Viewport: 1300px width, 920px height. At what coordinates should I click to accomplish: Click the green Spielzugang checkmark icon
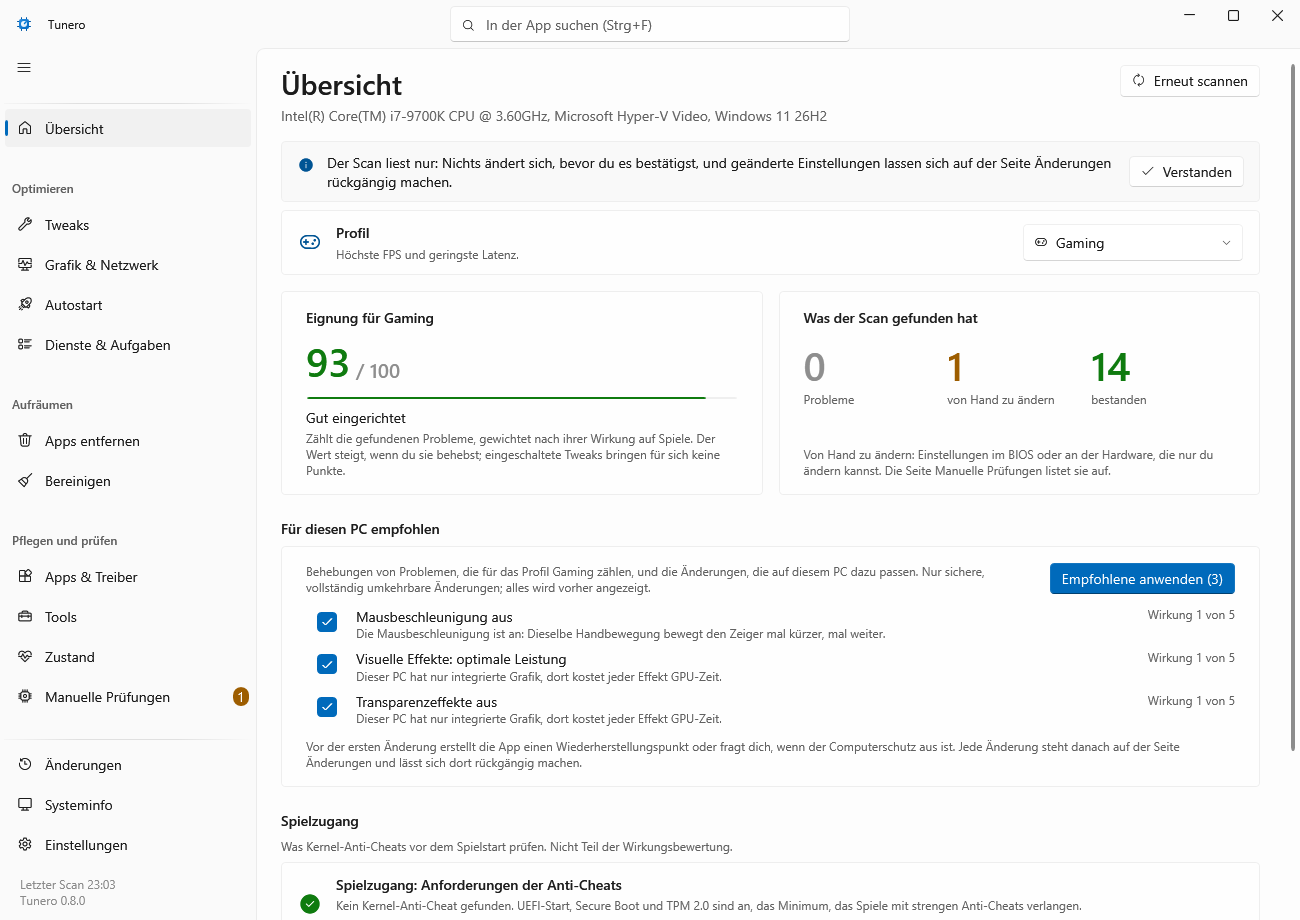tap(310, 904)
